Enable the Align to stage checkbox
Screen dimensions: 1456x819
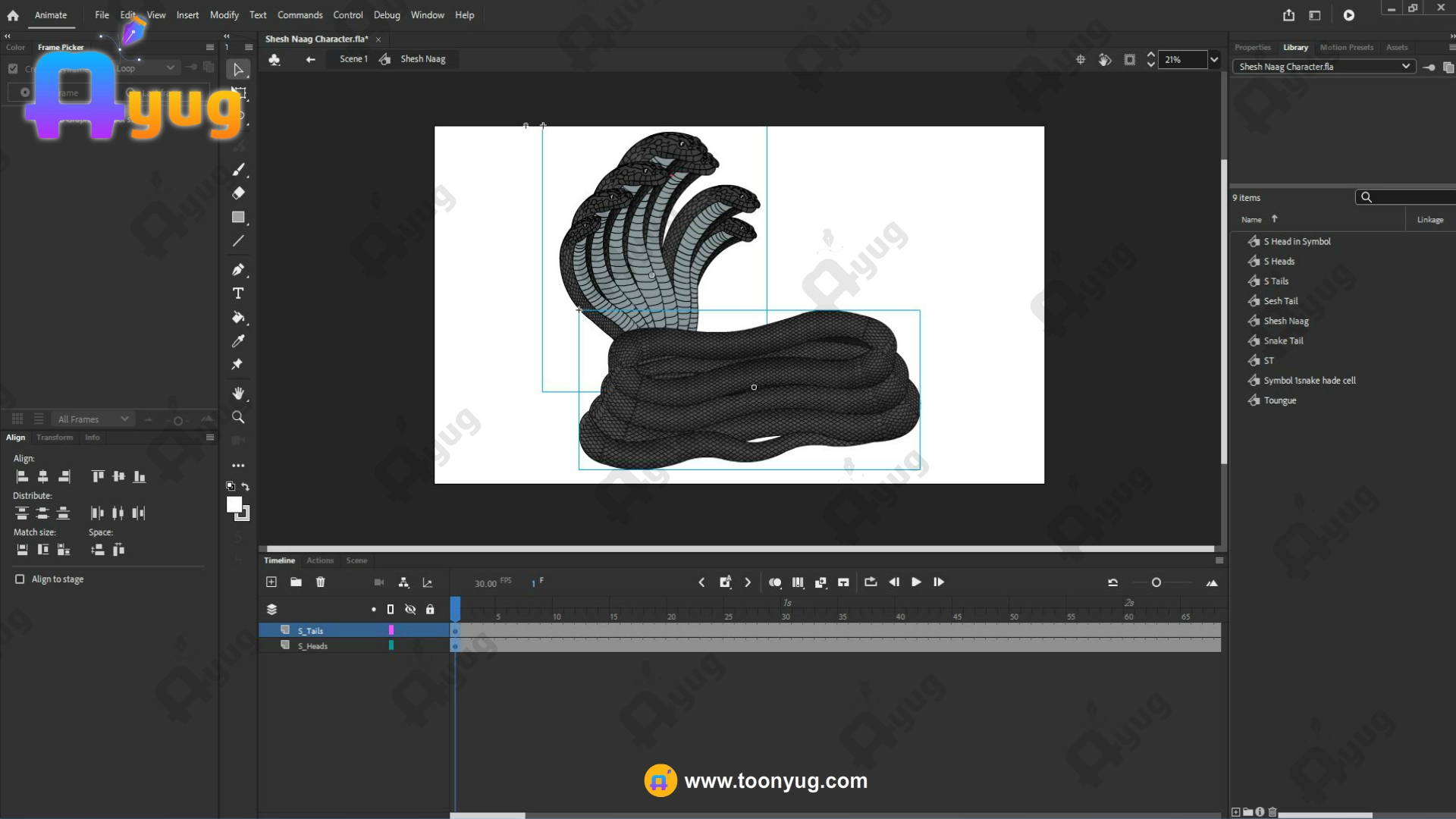(x=20, y=579)
